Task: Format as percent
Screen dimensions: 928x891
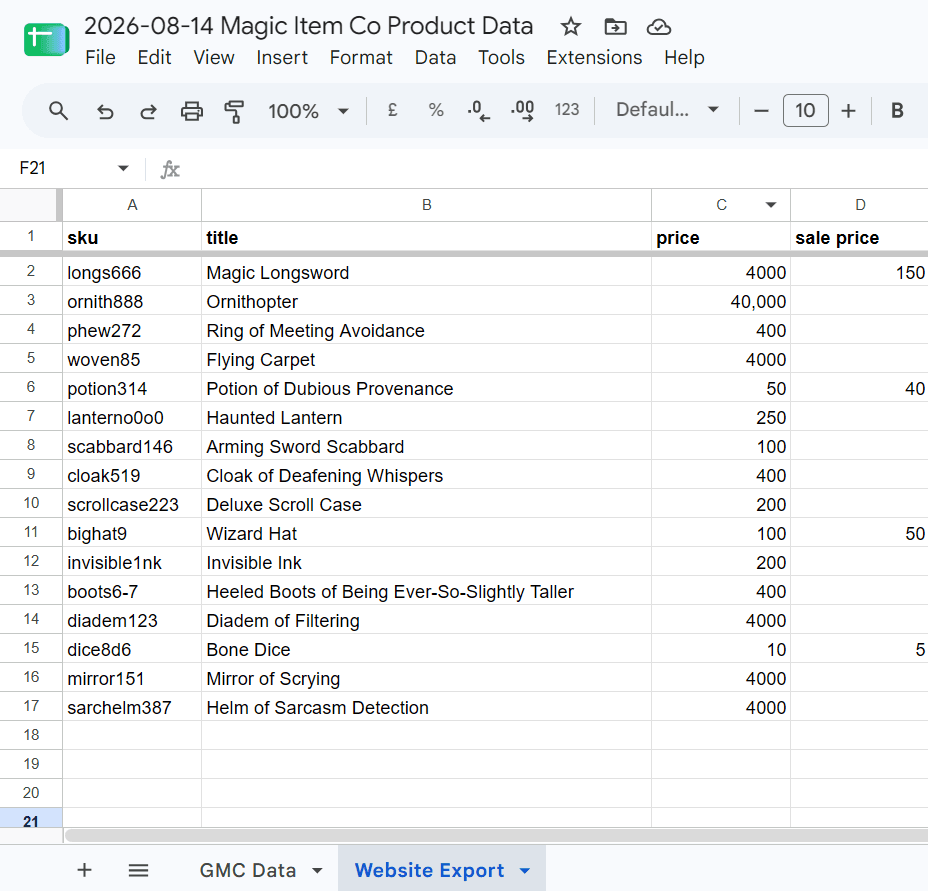Action: pyautogui.click(x=436, y=110)
